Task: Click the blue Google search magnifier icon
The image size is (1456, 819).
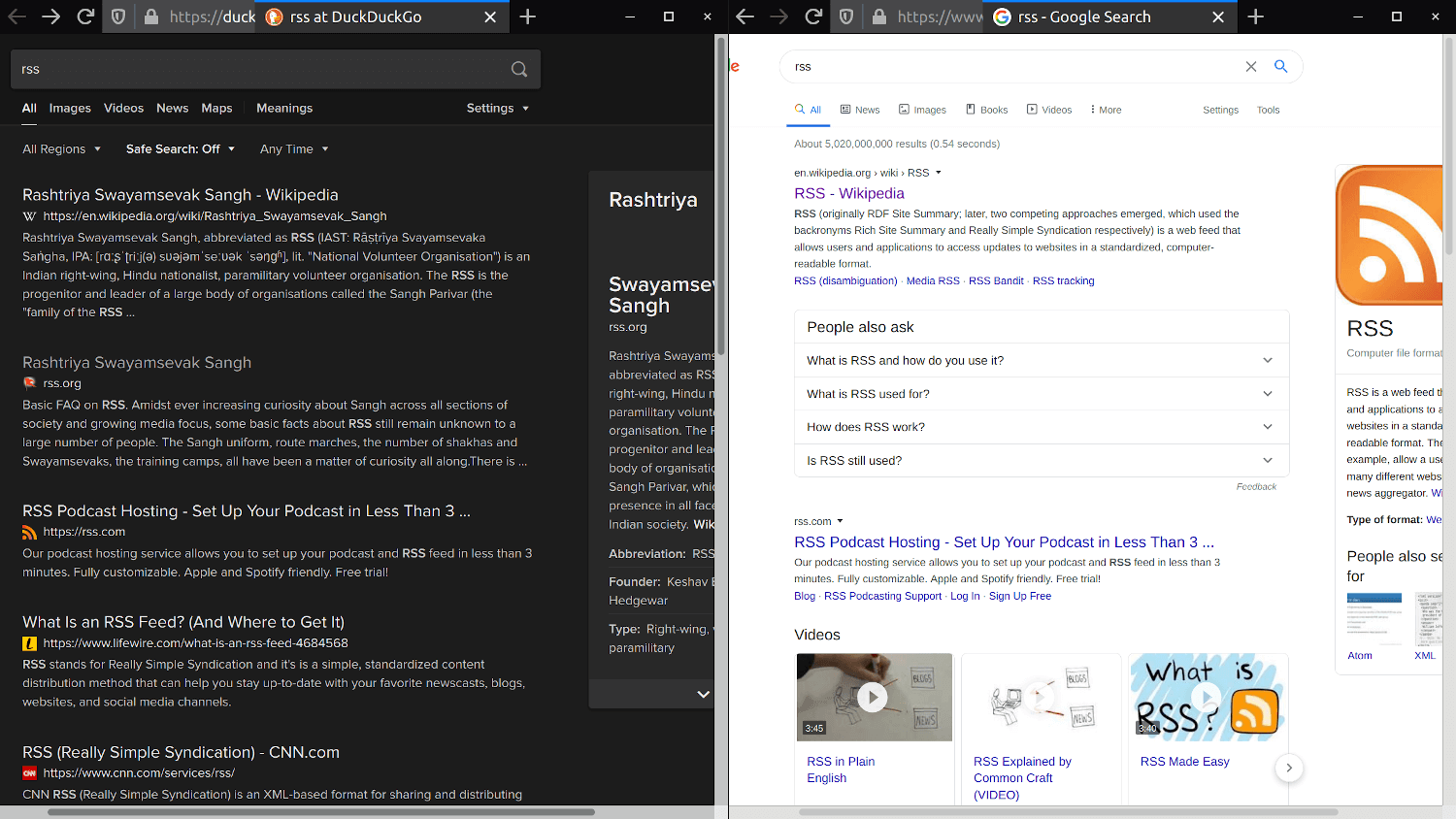Action: [x=1280, y=66]
